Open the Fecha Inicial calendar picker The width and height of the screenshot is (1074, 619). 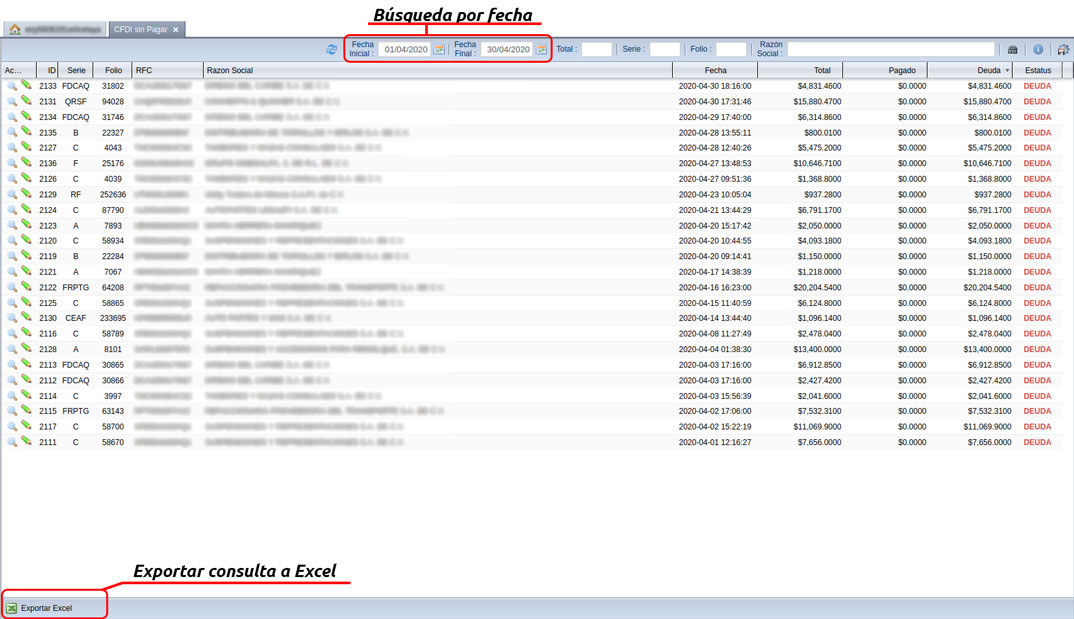click(x=439, y=49)
